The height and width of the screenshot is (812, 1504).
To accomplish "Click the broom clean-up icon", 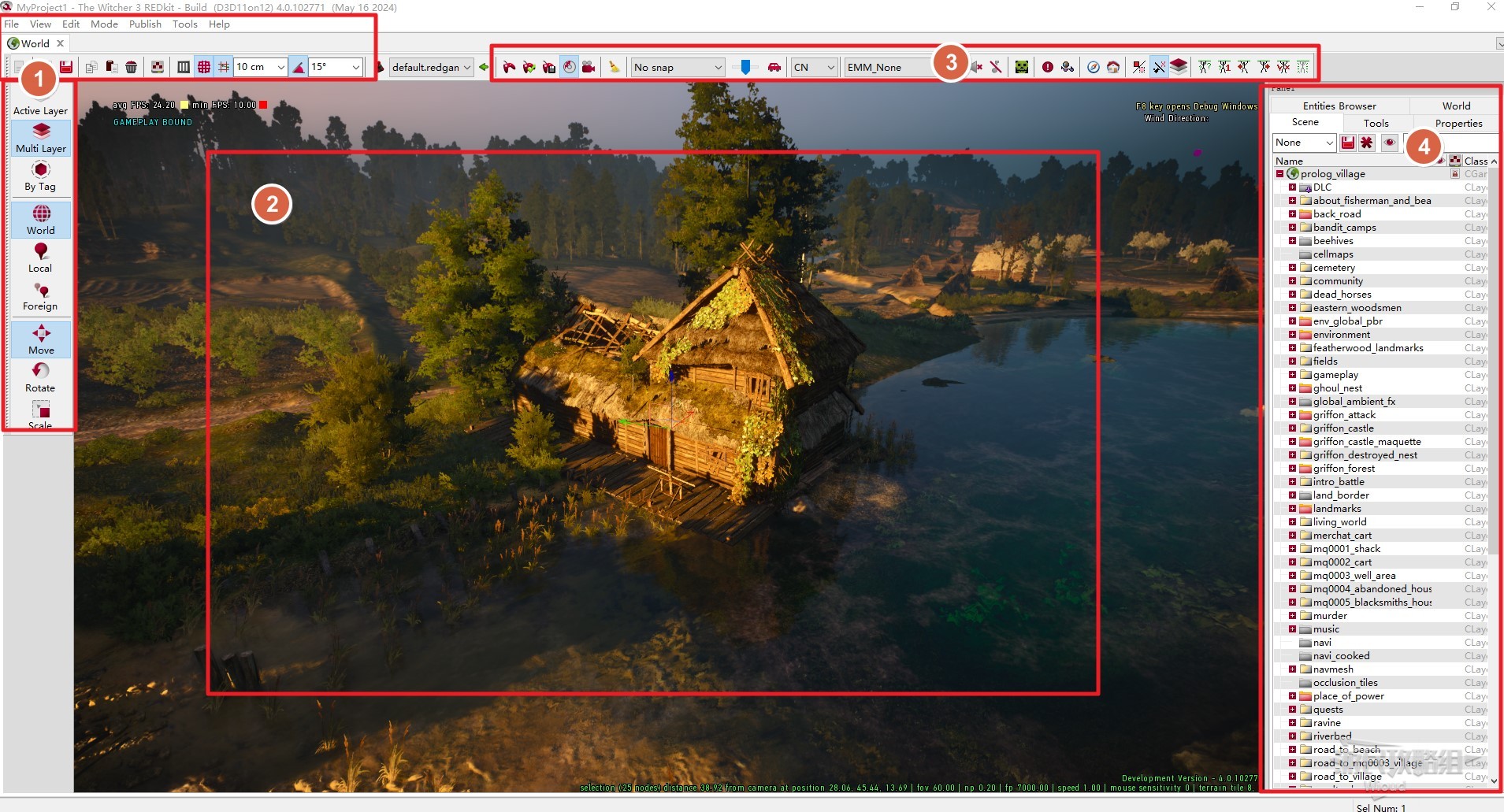I will (x=615, y=68).
